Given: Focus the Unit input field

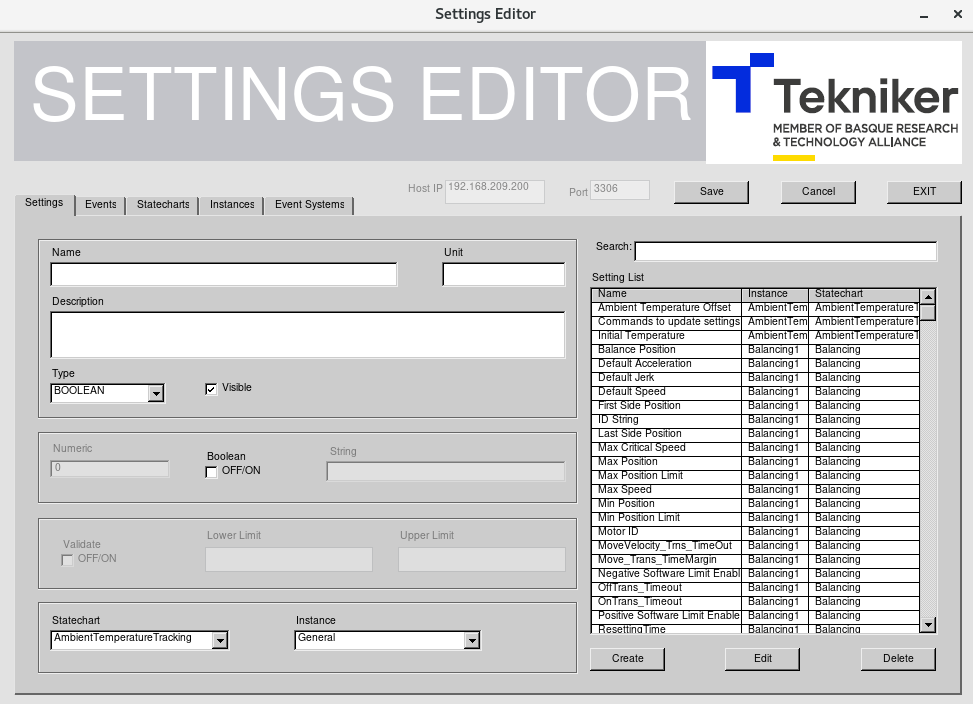Looking at the screenshot, I should (x=504, y=275).
